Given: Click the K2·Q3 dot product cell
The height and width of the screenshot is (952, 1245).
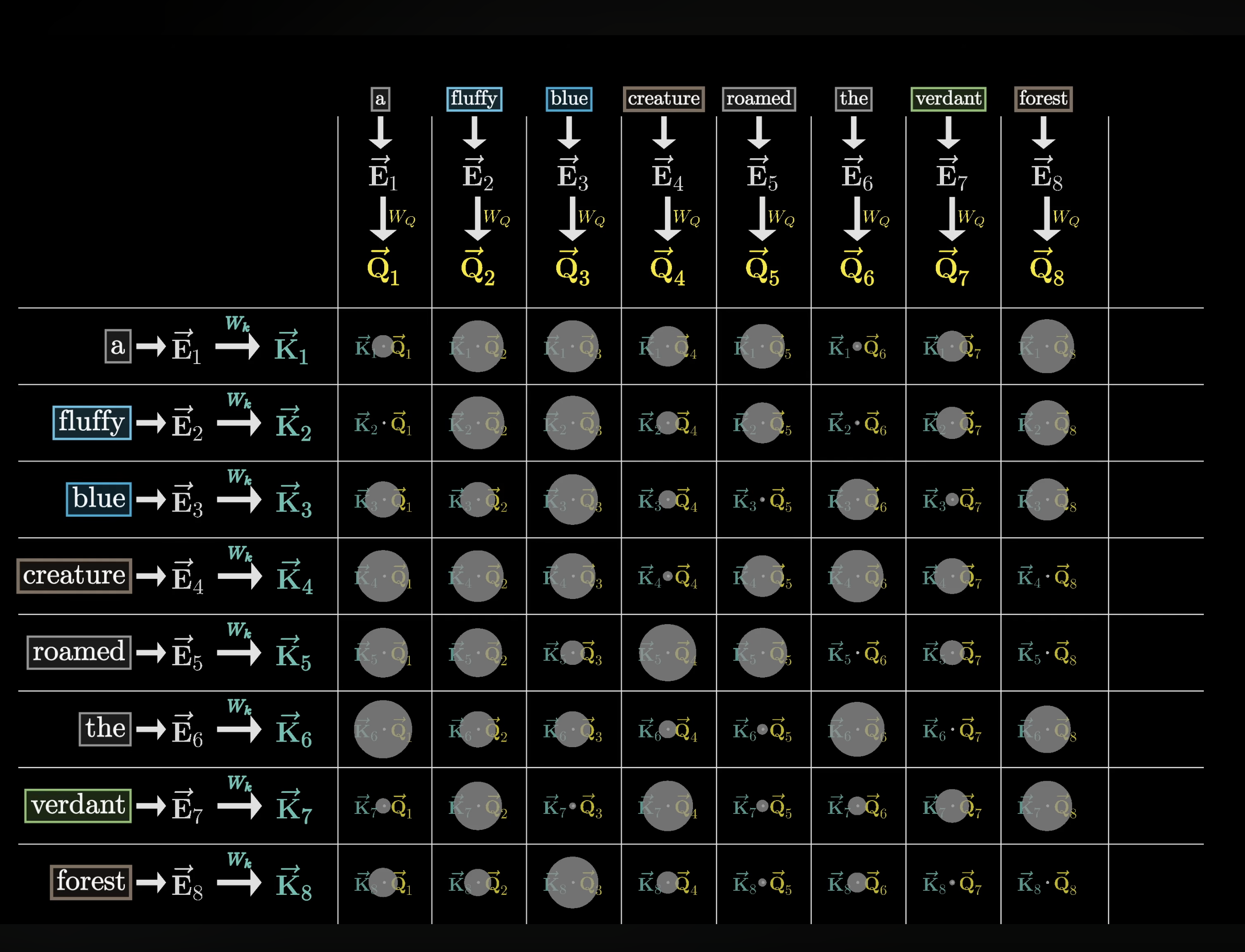Looking at the screenshot, I should [x=572, y=423].
